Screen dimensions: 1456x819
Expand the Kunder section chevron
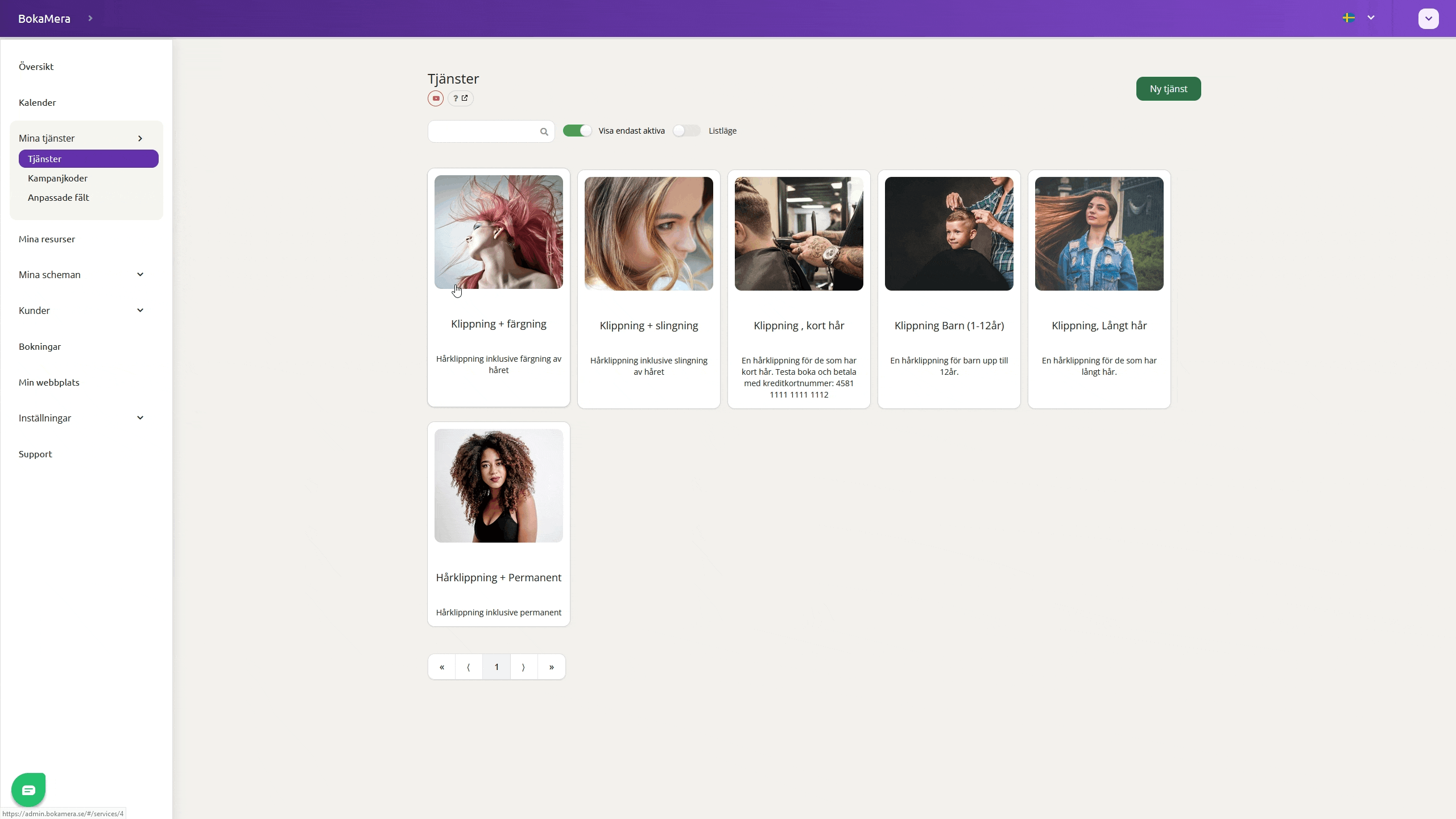pos(140,311)
